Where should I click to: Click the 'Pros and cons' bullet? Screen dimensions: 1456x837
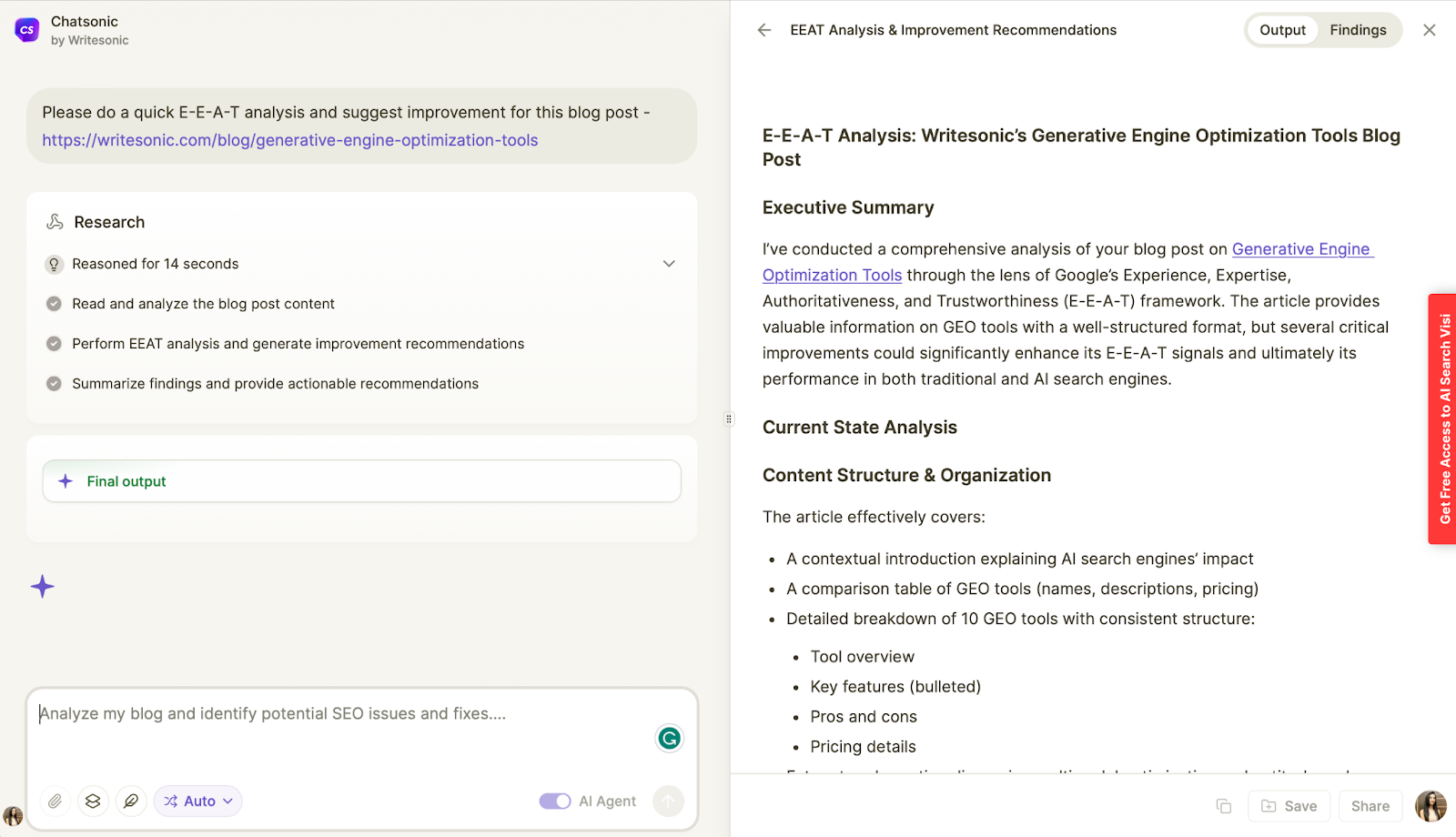[x=864, y=717]
